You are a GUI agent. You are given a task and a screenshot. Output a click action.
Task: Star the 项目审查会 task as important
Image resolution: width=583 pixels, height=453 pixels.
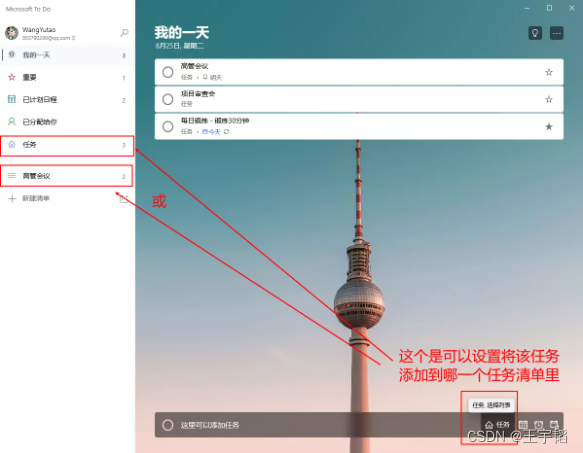click(548, 99)
